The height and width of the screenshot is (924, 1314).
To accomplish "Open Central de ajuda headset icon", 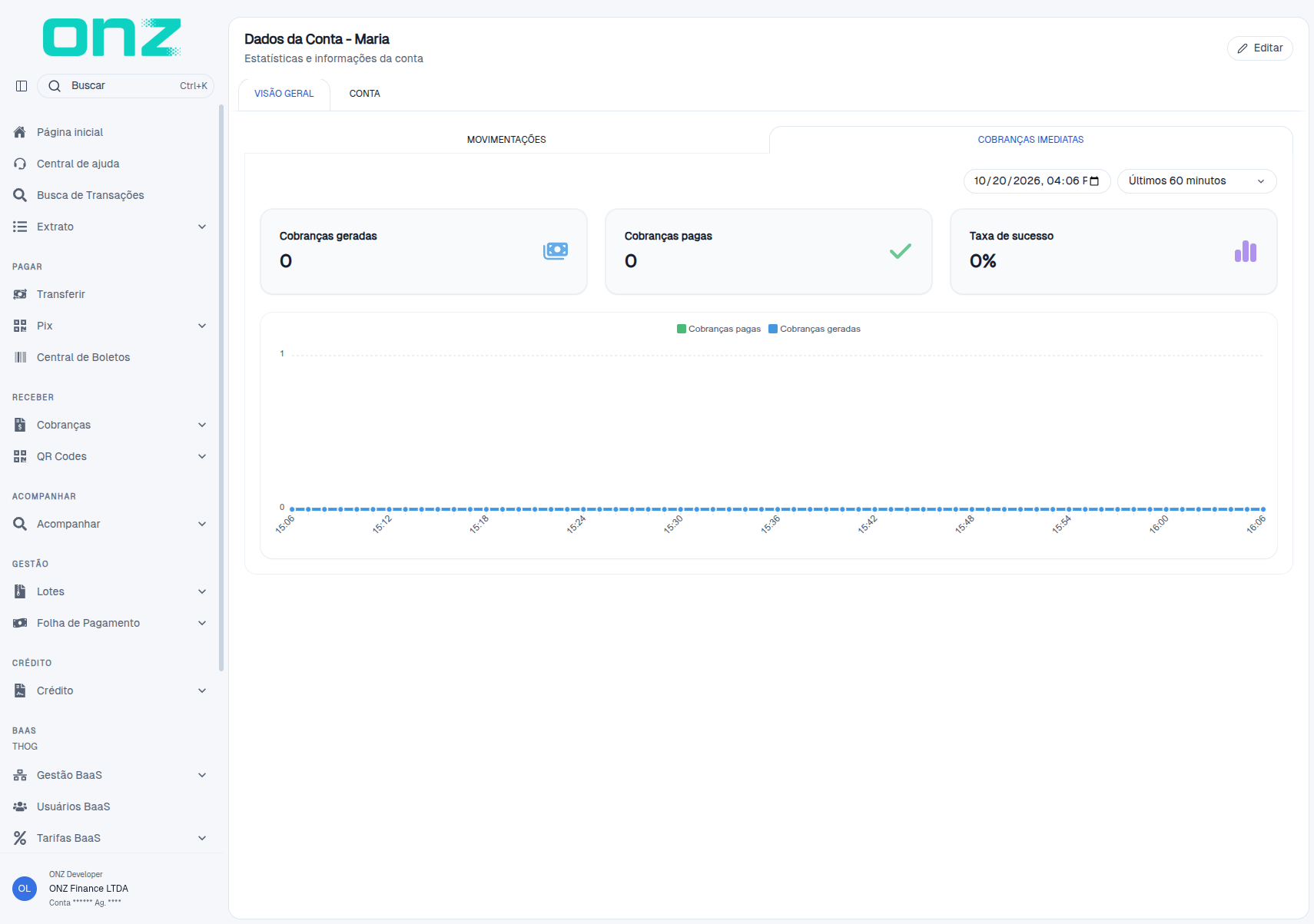I will coord(20,164).
